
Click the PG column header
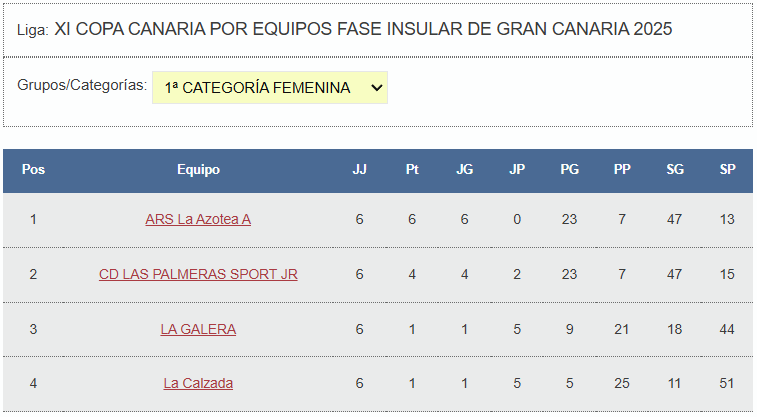[x=569, y=170]
